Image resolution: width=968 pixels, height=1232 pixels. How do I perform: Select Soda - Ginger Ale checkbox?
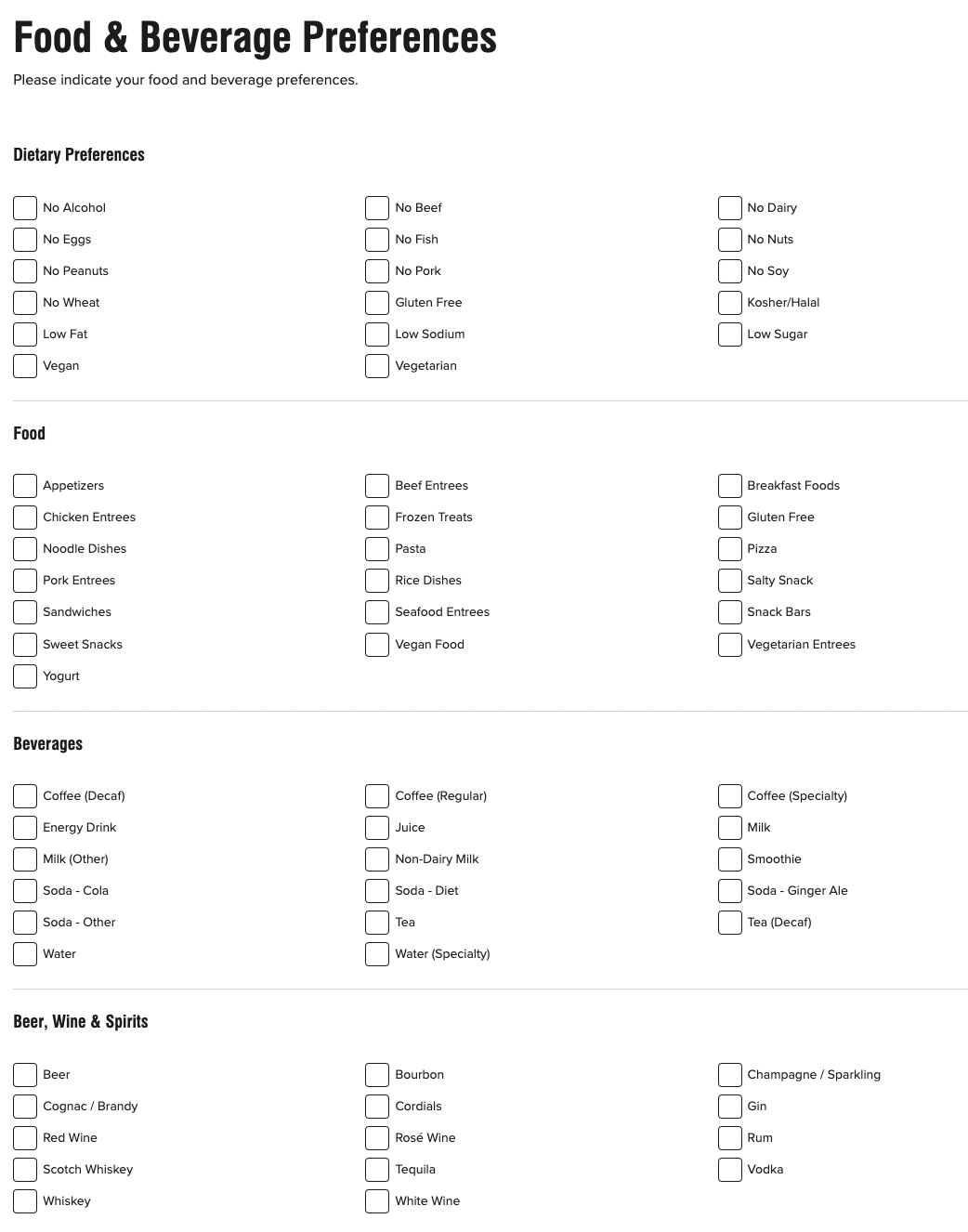coord(729,890)
